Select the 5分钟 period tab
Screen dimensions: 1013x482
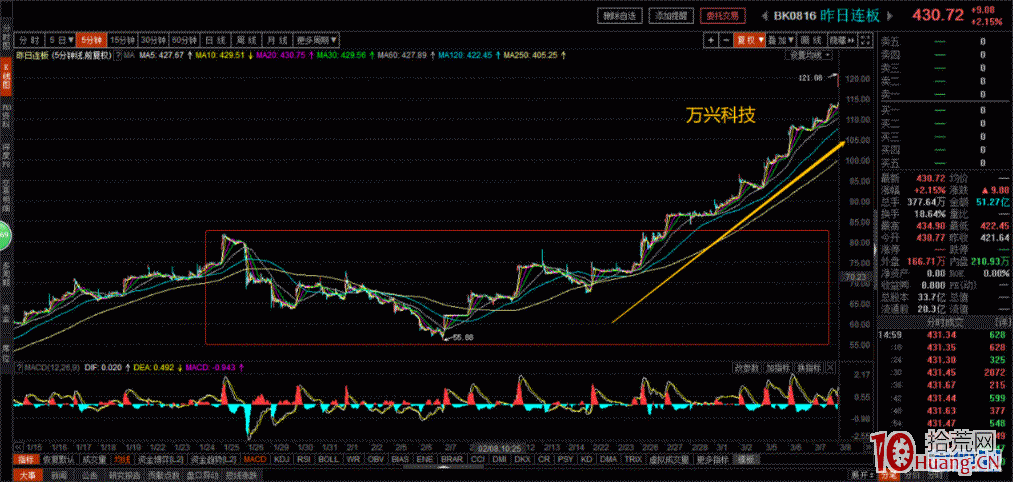click(91, 40)
